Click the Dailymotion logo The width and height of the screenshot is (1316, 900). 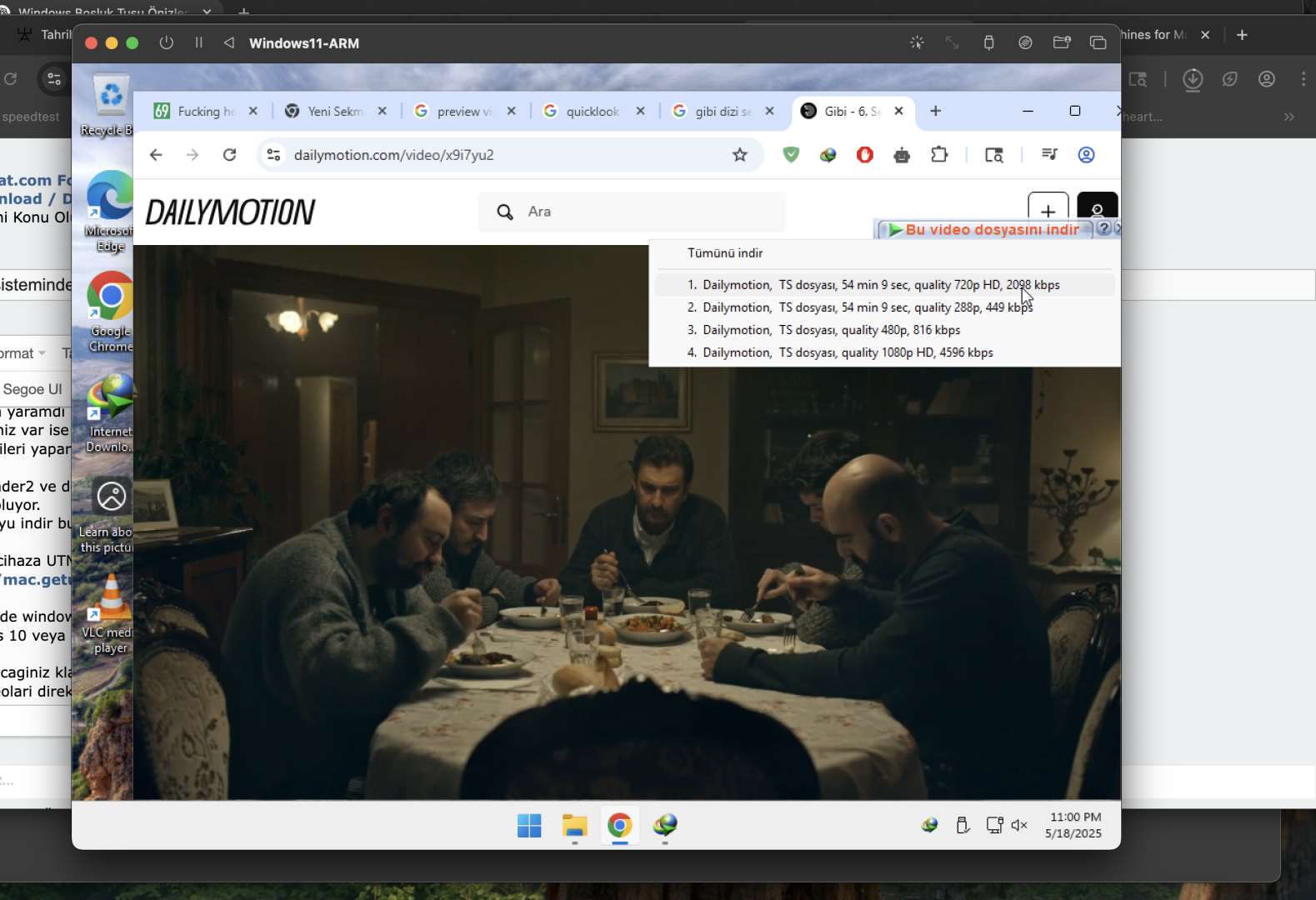pos(230,212)
